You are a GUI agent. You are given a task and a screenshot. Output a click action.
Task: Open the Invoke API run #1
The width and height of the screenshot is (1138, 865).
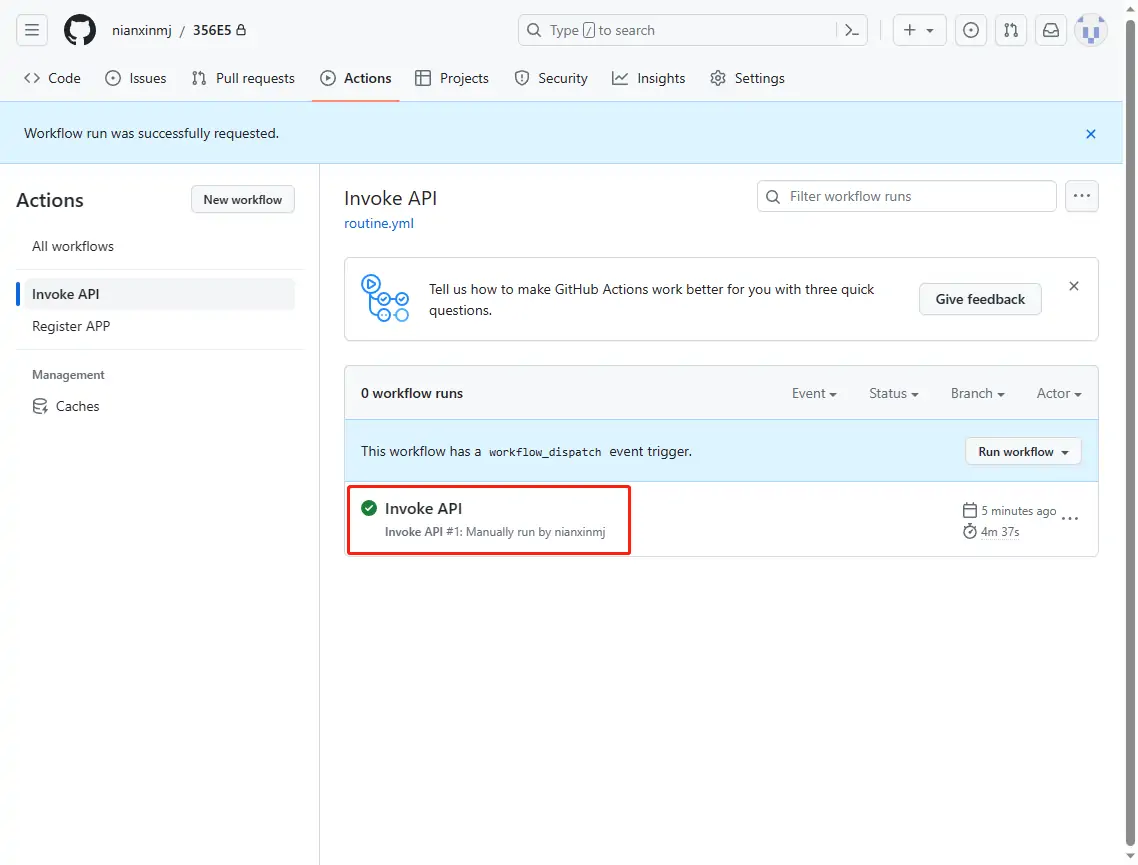tap(424, 509)
